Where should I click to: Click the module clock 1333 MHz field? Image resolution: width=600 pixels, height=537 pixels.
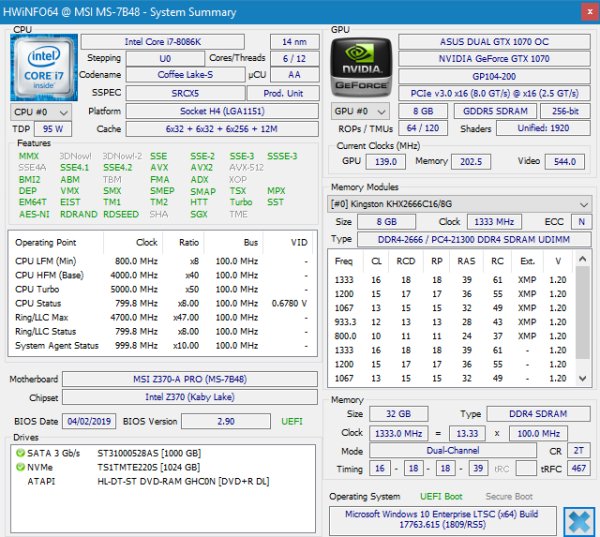(494, 222)
